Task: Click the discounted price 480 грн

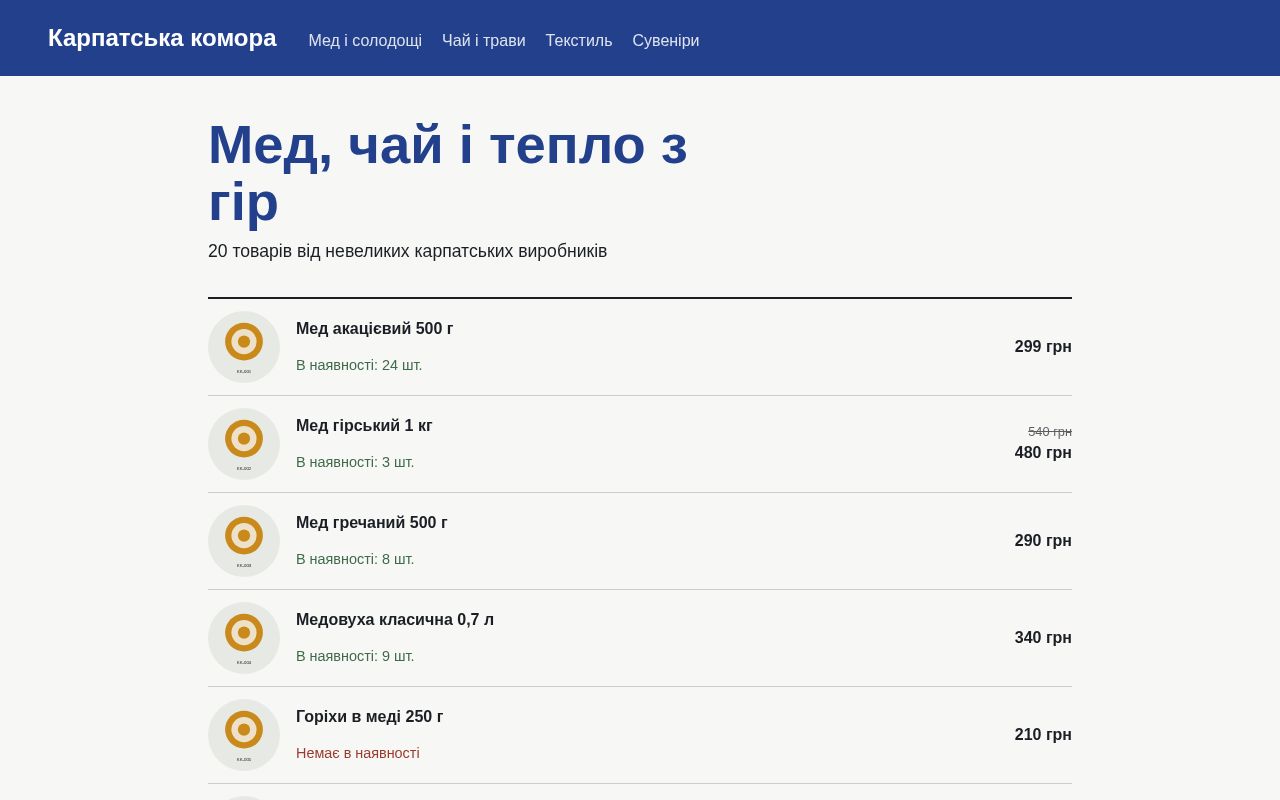Action: point(1043,453)
